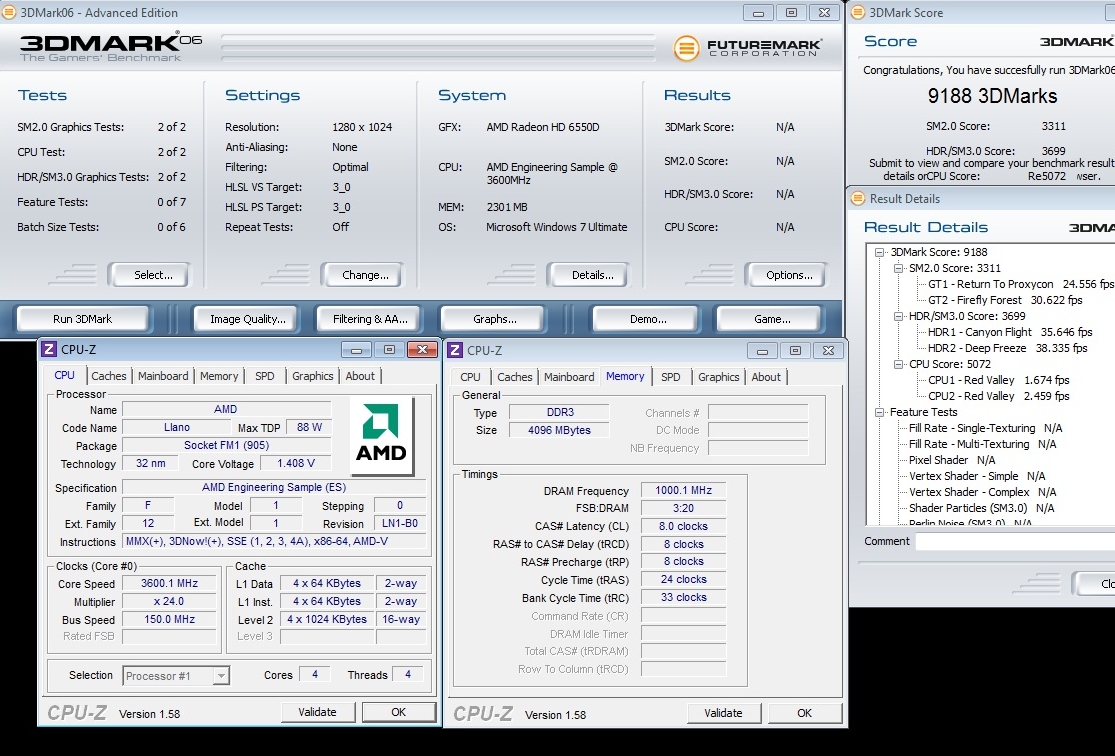The image size is (1115, 756).
Task: Click the 3DMark Score window title icon
Action: pyautogui.click(x=858, y=12)
